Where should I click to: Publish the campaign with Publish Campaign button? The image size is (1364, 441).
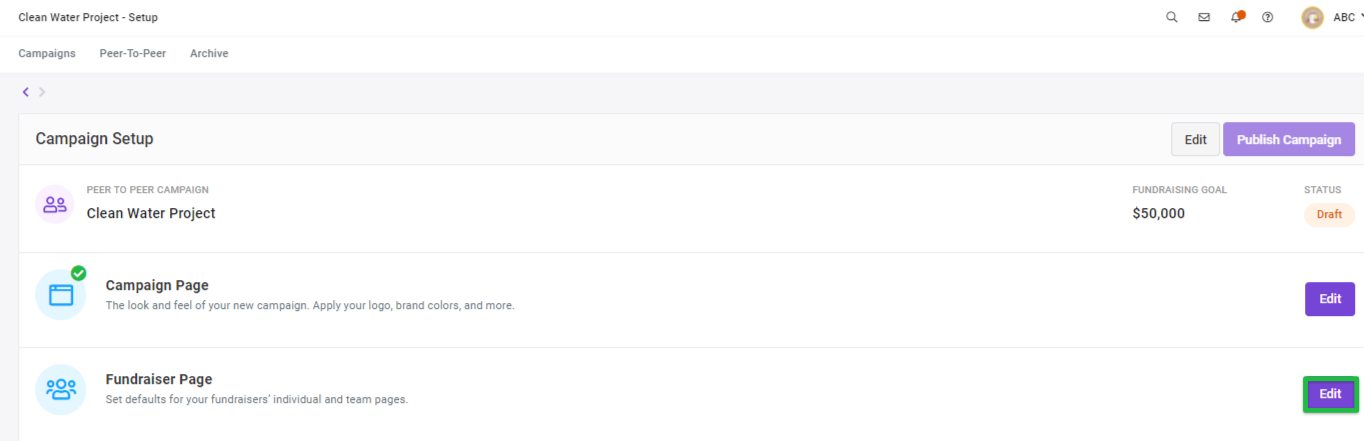[x=1289, y=140]
